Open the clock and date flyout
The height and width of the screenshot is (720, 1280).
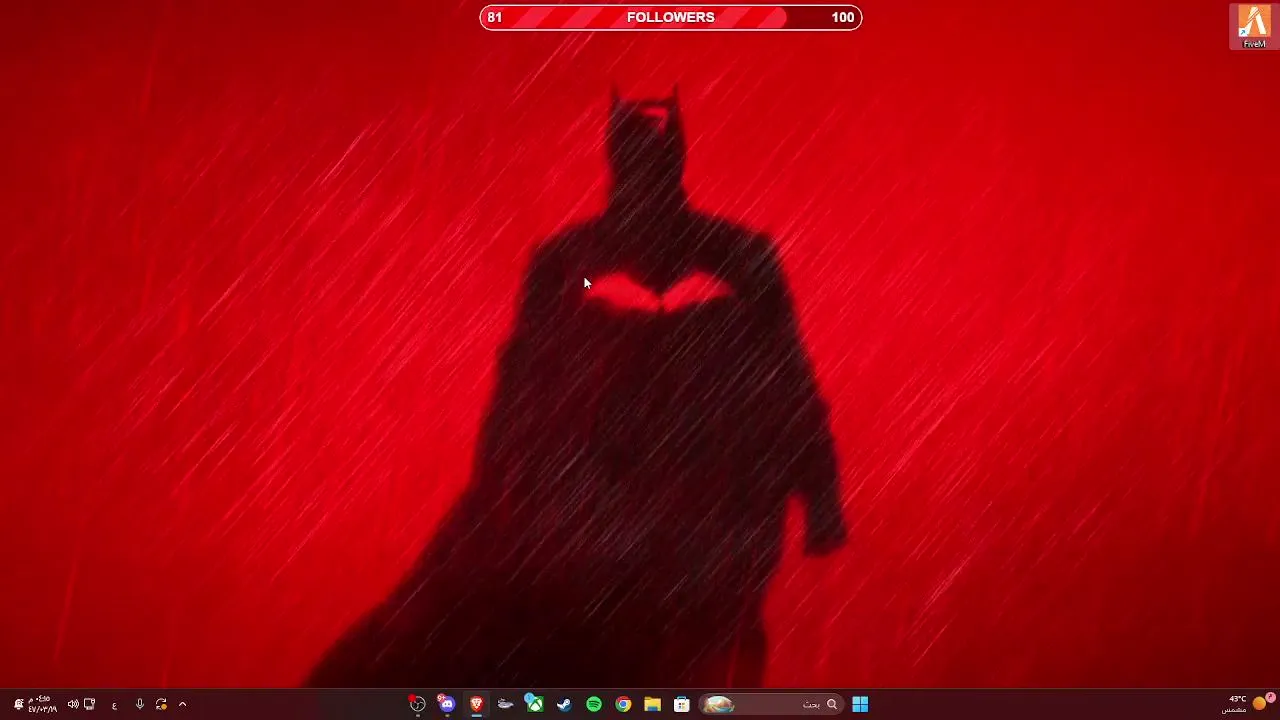[42, 704]
